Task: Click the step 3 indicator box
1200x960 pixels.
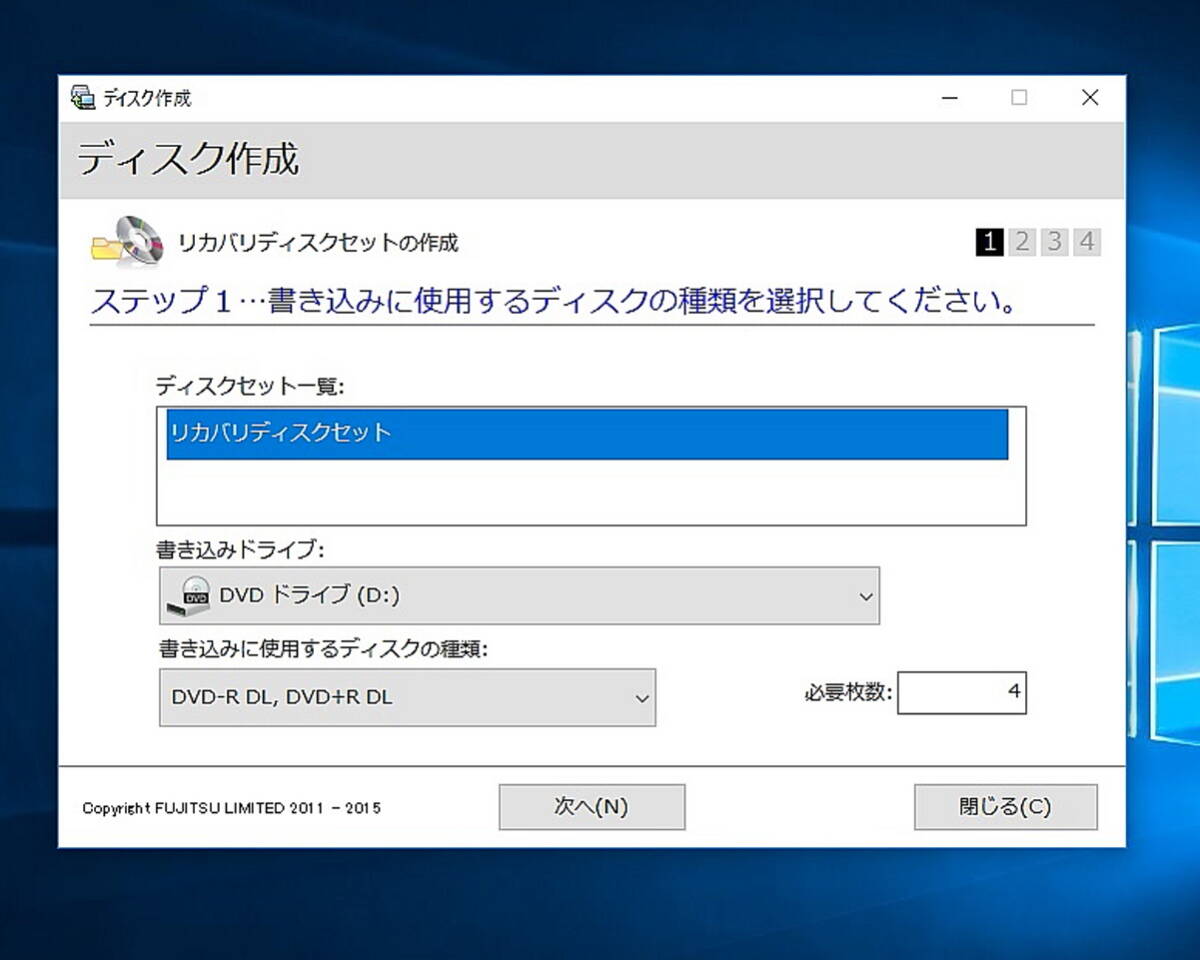Action: click(x=1054, y=242)
